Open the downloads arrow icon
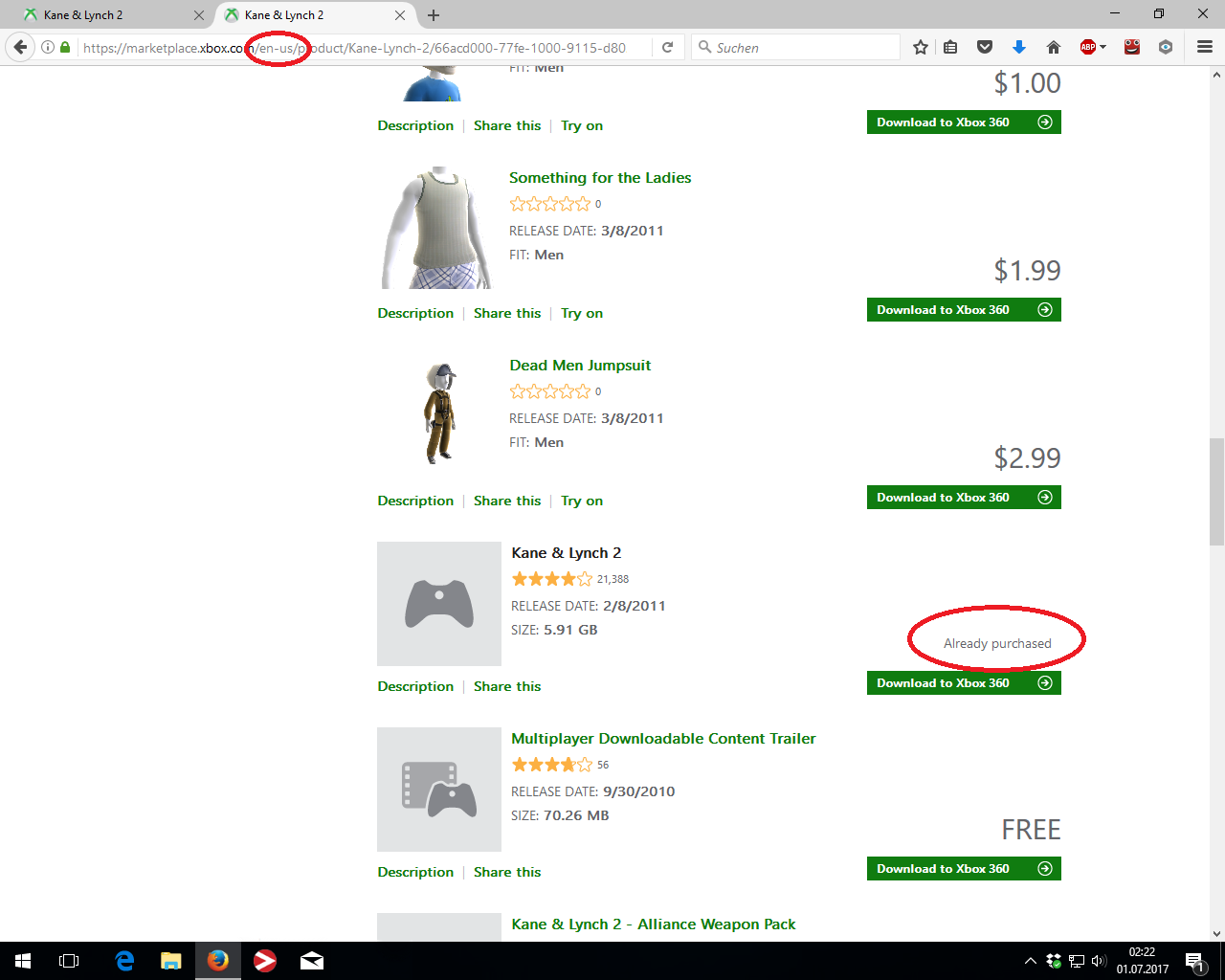 pos(1019,47)
